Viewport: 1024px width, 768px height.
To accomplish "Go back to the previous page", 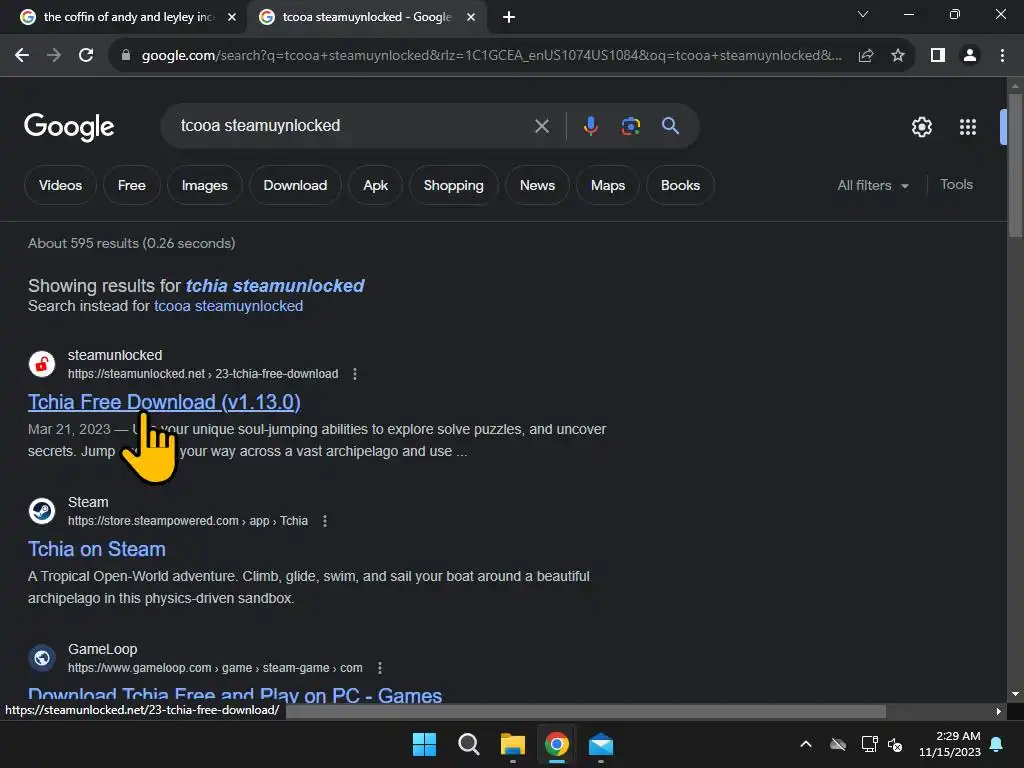I will [x=22, y=56].
